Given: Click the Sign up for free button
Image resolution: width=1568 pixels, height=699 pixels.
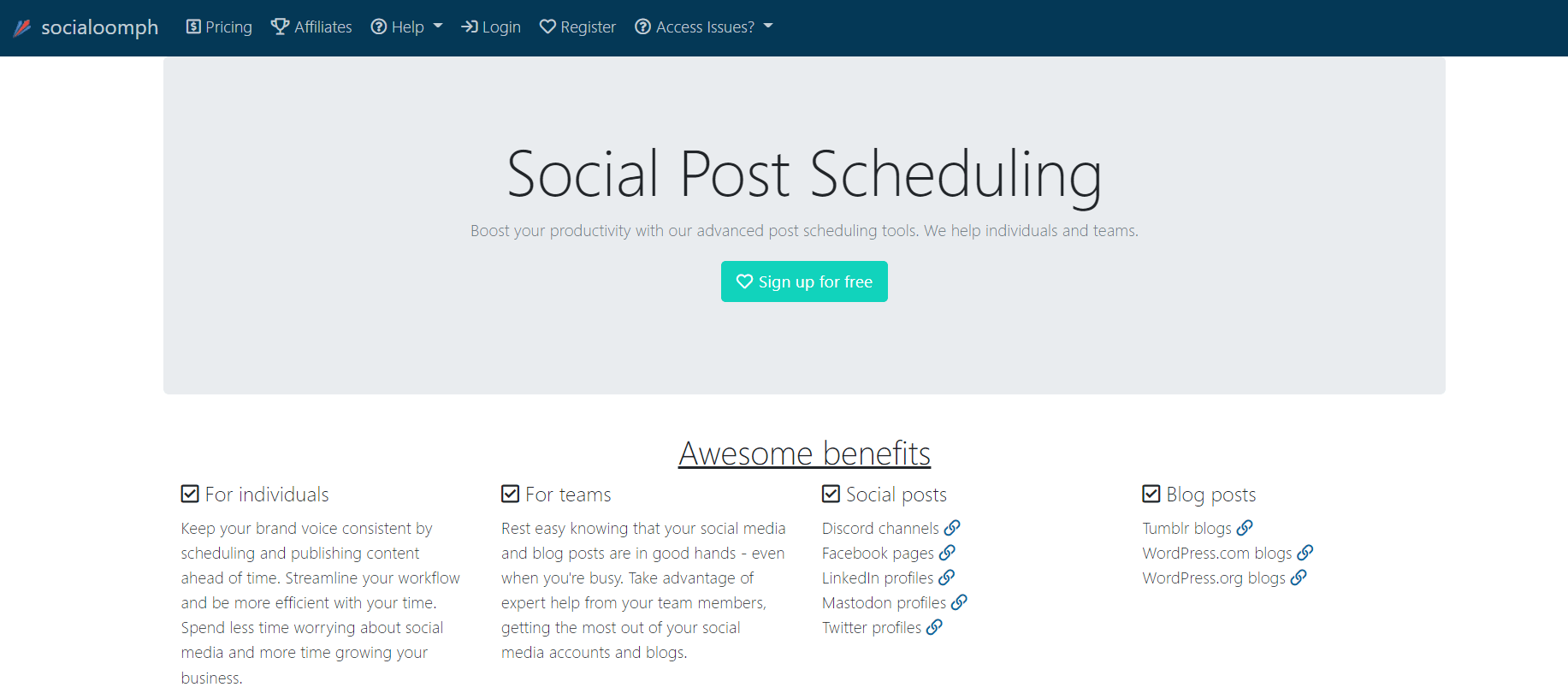Looking at the screenshot, I should tap(804, 281).
